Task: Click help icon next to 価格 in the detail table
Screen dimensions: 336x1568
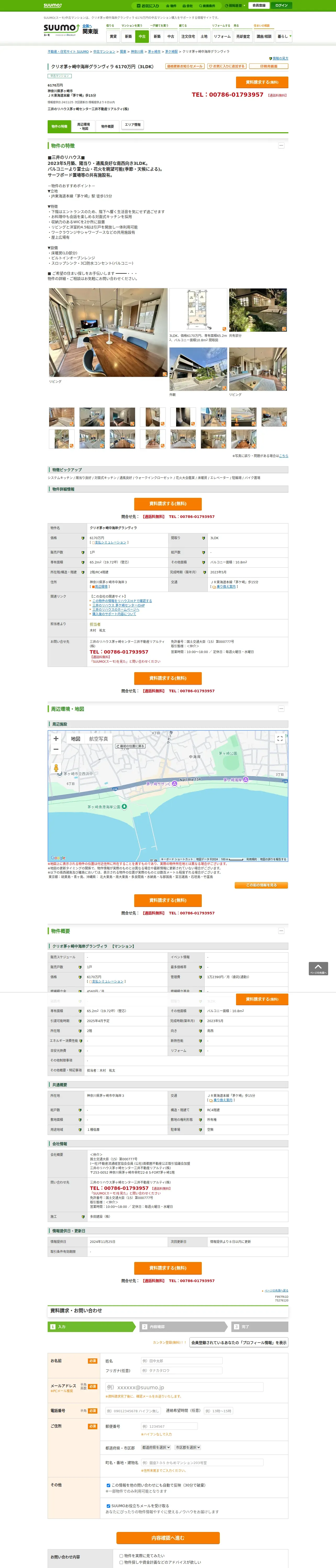Action: pyautogui.click(x=83, y=538)
